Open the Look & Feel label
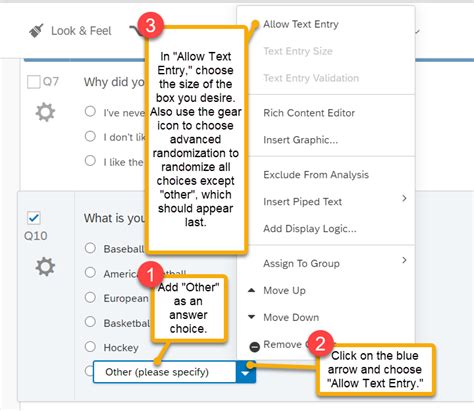 [81, 31]
